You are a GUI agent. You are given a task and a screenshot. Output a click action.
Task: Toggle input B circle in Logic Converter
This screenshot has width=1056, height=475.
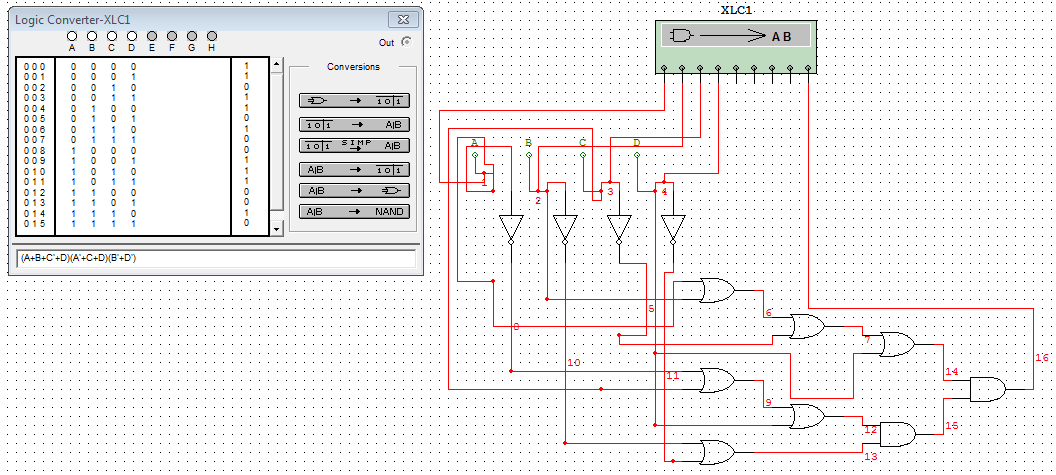[x=92, y=36]
